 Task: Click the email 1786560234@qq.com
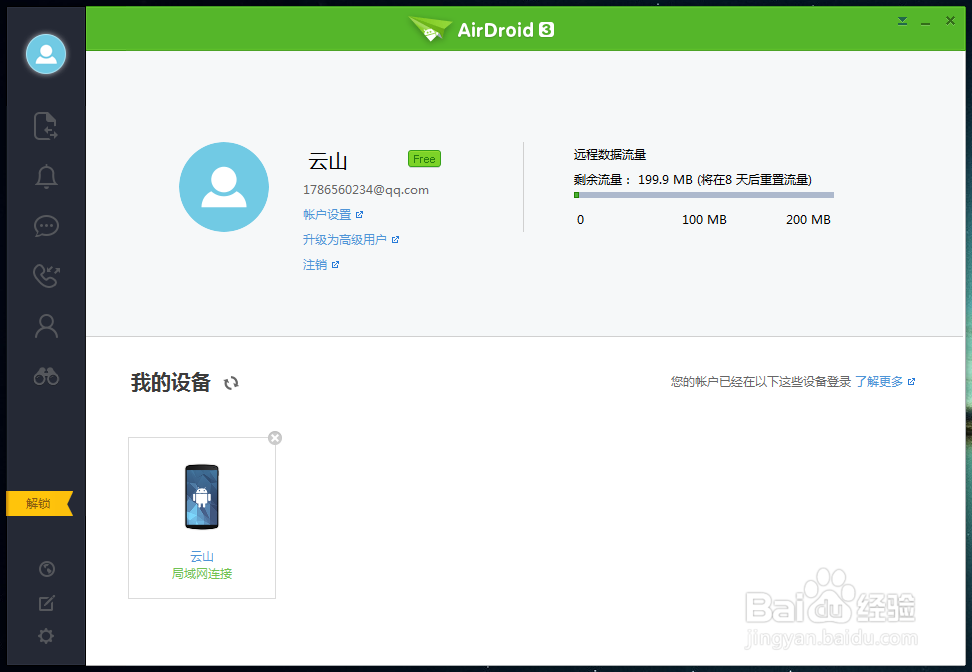pyautogui.click(x=366, y=190)
